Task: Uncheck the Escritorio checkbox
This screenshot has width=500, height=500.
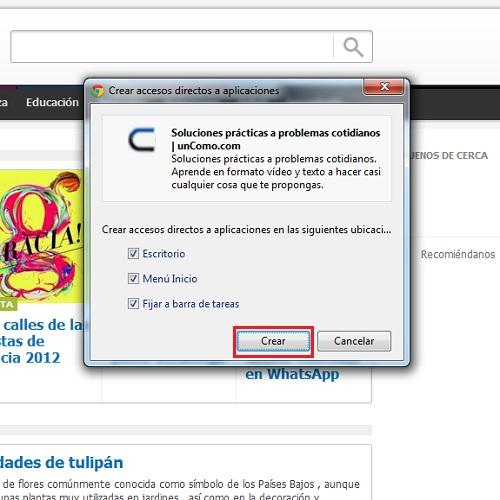Action: pyautogui.click(x=133, y=254)
